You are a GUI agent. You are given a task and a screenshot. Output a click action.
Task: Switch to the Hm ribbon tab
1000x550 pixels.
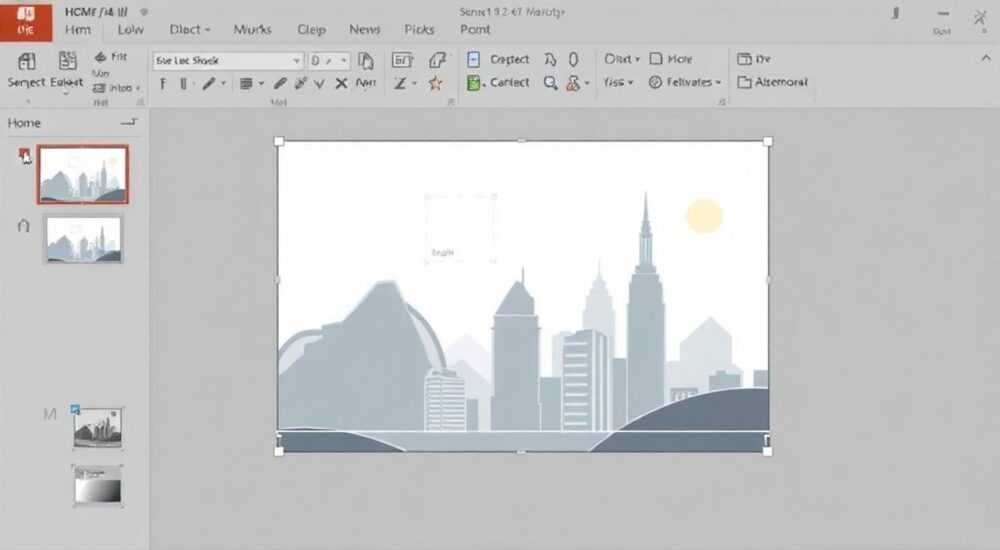click(78, 29)
